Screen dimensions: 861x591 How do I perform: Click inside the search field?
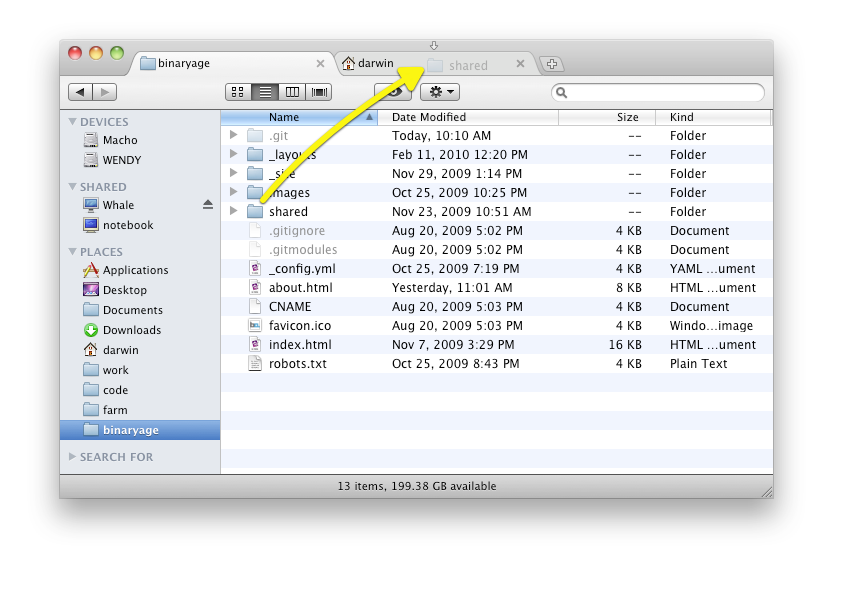tap(660, 91)
